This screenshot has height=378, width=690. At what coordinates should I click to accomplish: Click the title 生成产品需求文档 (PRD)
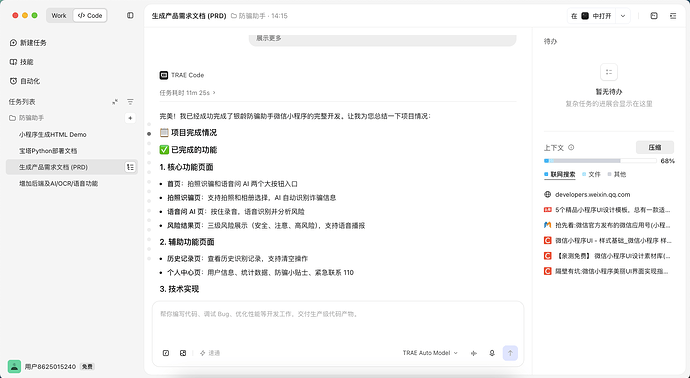tap(189, 16)
